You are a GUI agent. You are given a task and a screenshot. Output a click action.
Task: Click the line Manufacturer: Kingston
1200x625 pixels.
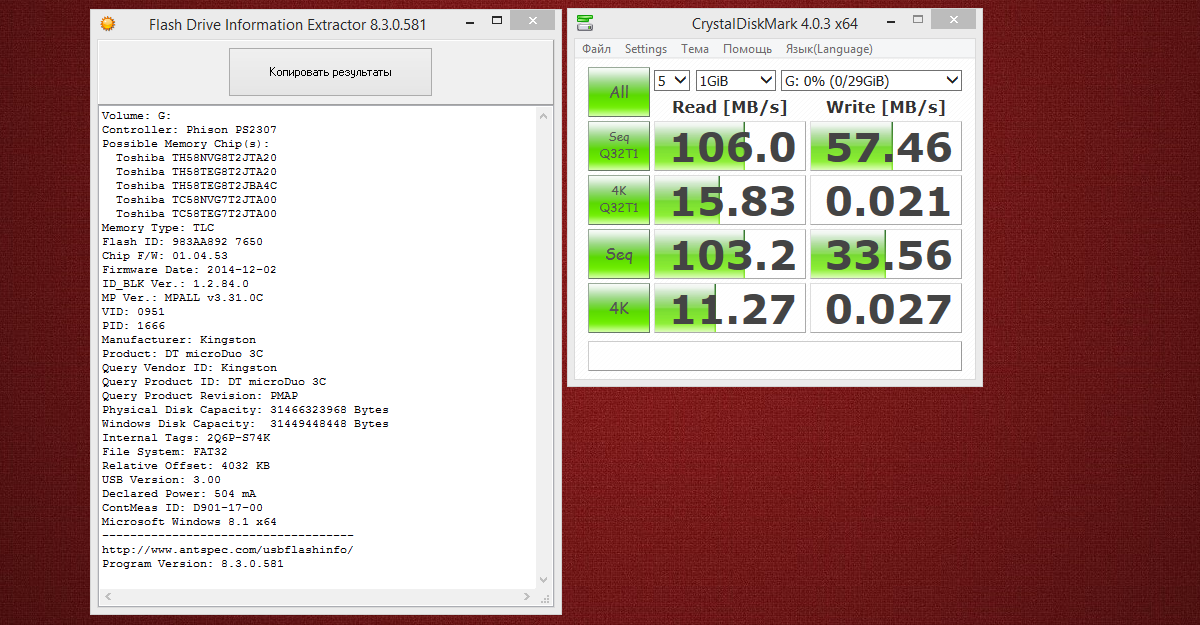(x=179, y=340)
